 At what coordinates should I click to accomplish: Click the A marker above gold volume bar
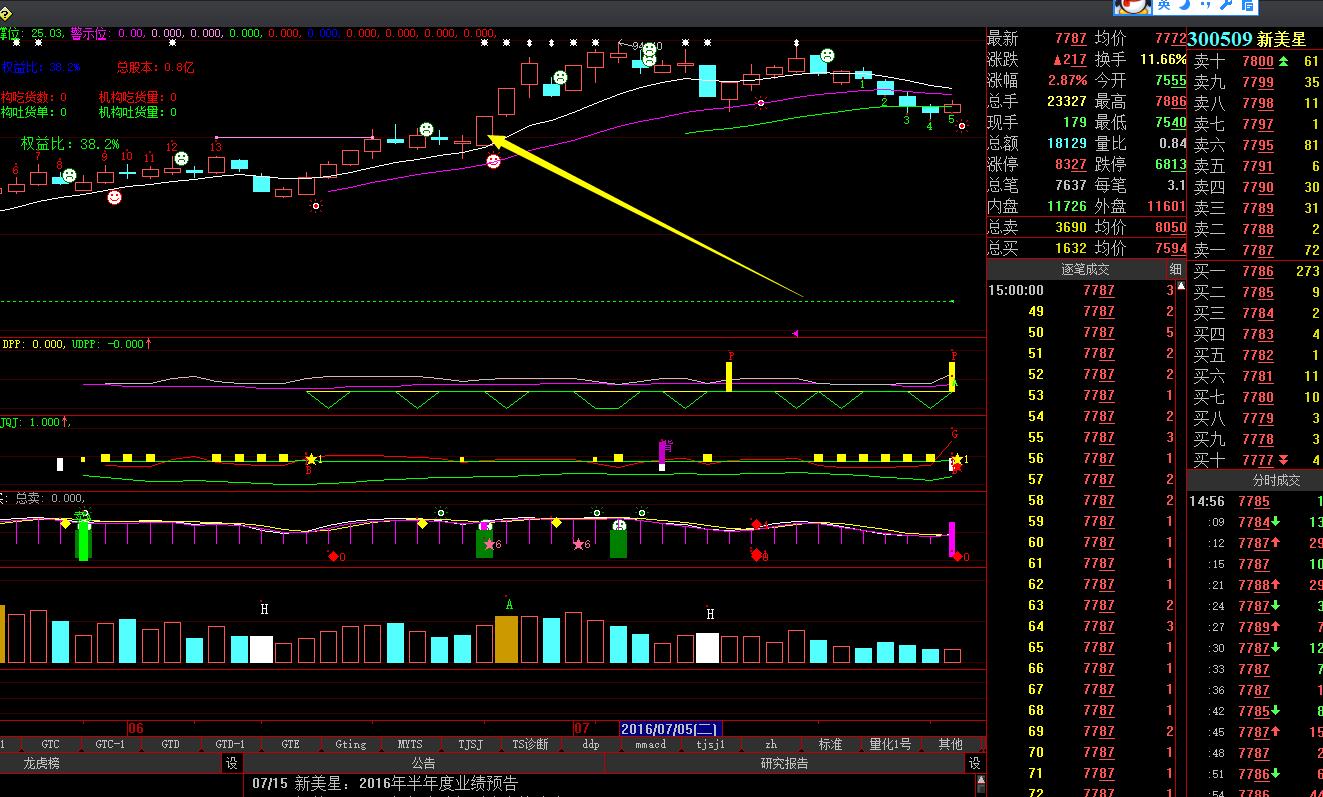tap(509, 605)
